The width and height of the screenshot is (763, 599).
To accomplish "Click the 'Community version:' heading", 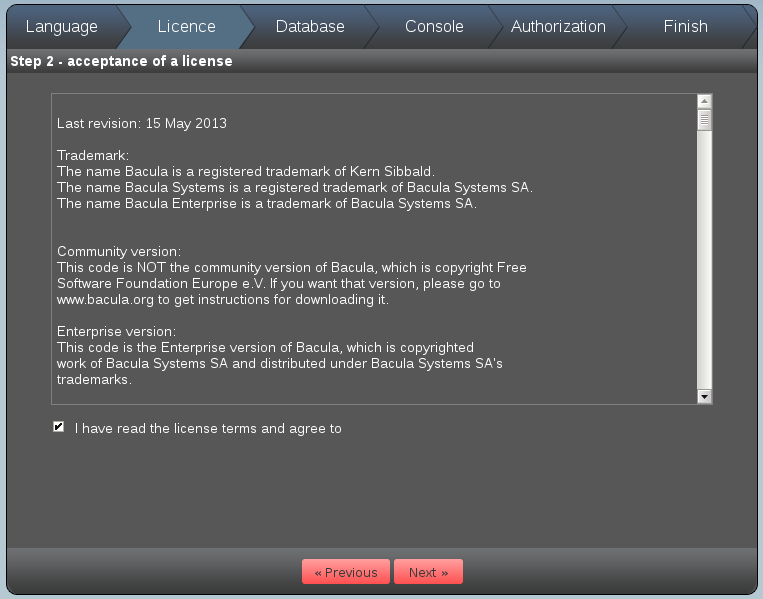I will [x=119, y=252].
